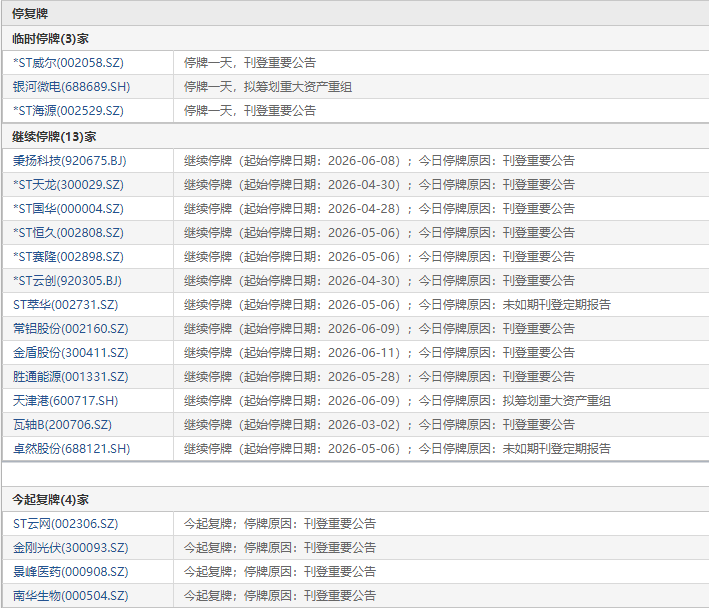Open 卓然股份(688121.SH) stock link

coord(71,448)
